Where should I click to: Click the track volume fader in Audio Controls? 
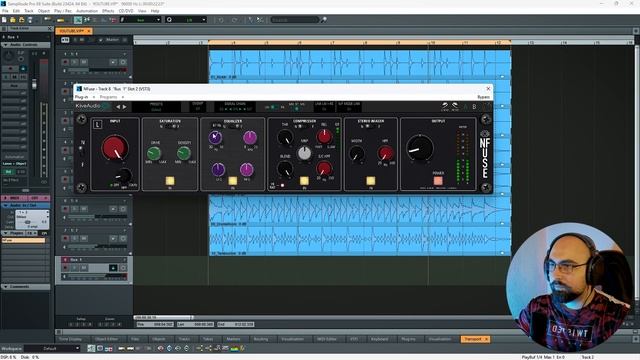34,84
